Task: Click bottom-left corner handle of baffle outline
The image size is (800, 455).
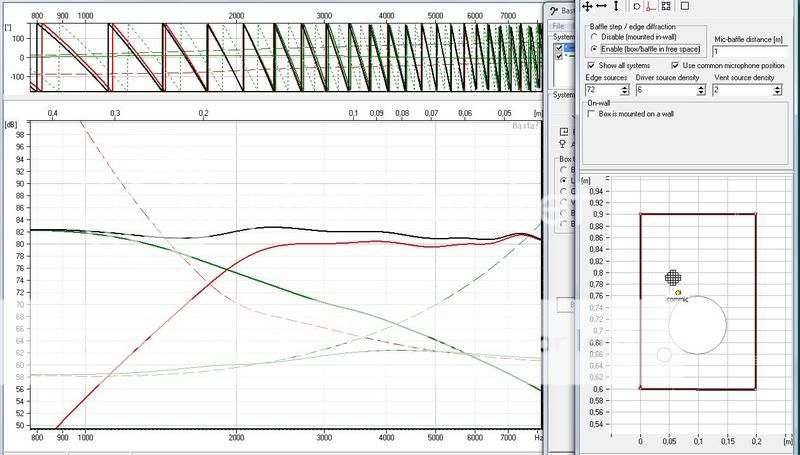Action: click(640, 388)
